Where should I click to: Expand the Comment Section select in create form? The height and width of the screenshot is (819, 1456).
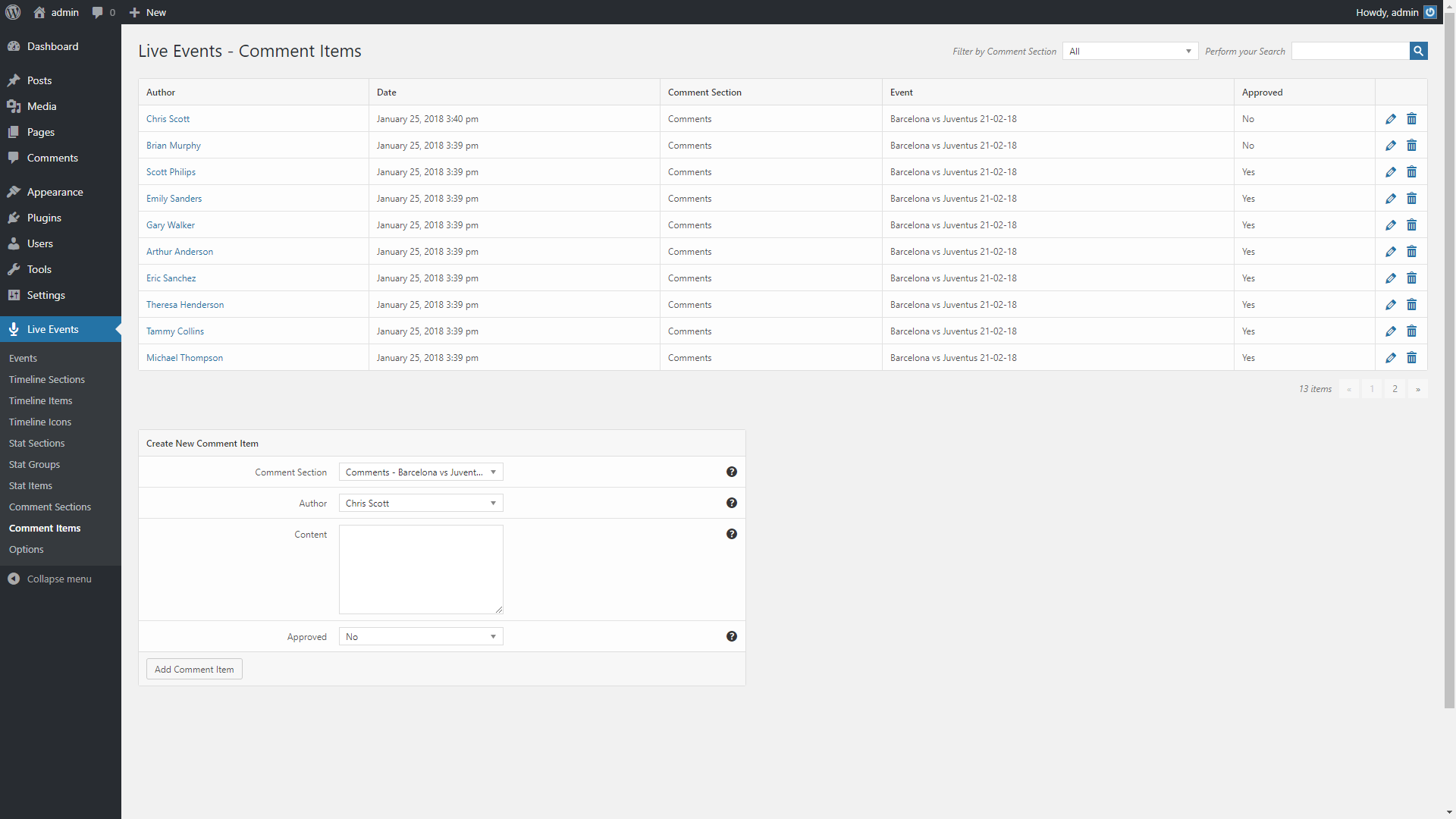tap(420, 472)
